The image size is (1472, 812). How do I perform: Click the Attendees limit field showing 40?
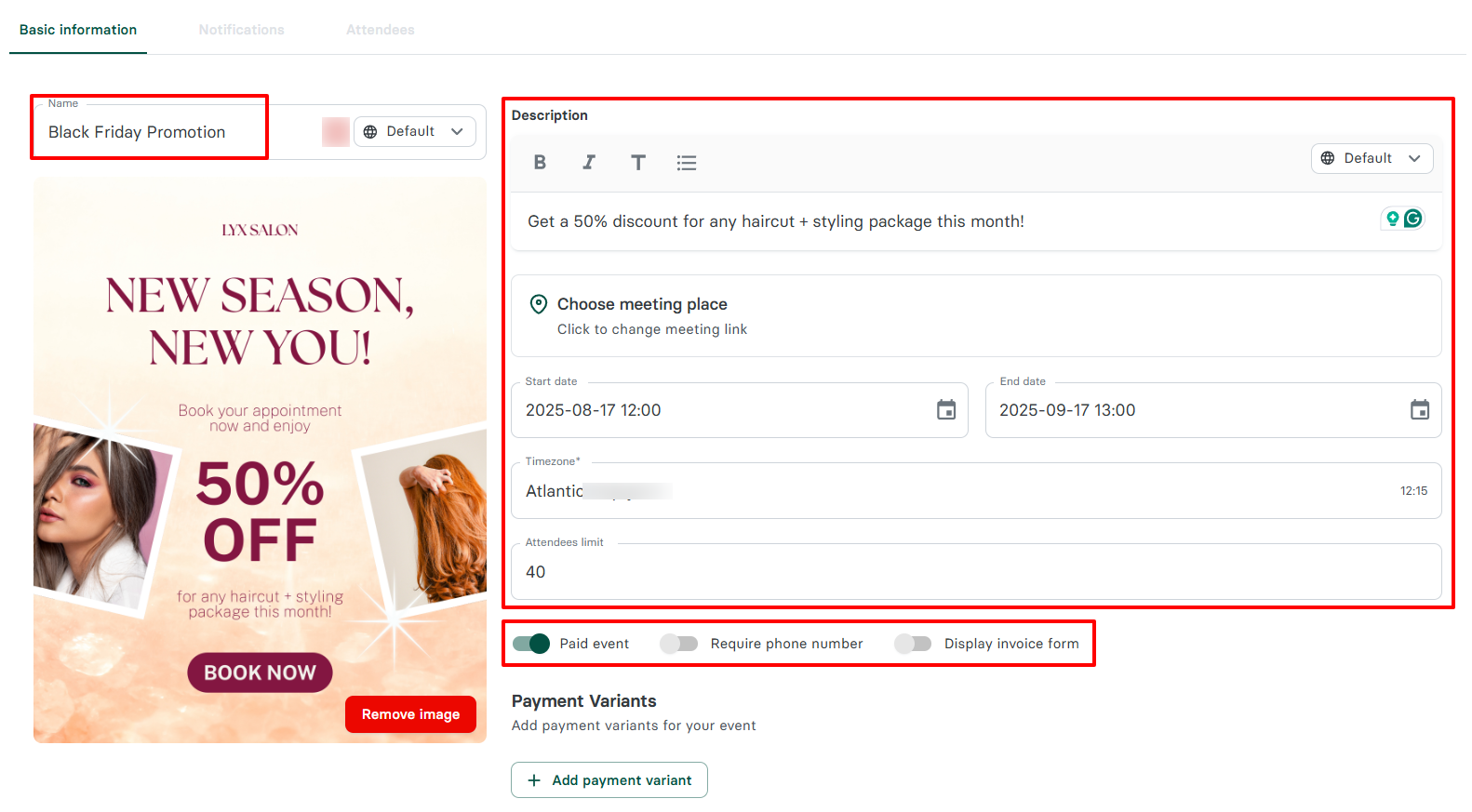point(976,572)
